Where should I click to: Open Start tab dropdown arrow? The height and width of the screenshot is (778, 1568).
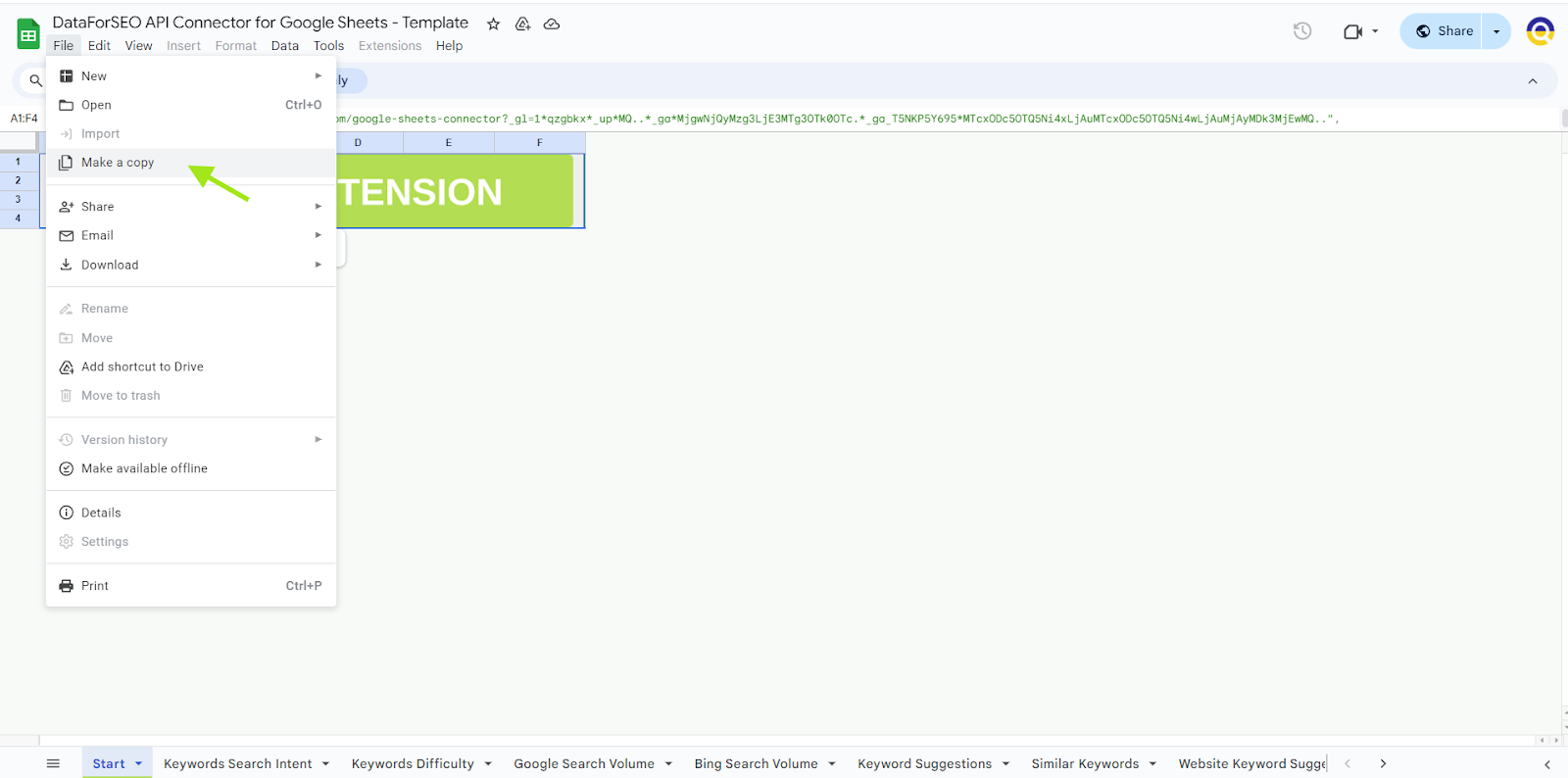click(x=139, y=764)
